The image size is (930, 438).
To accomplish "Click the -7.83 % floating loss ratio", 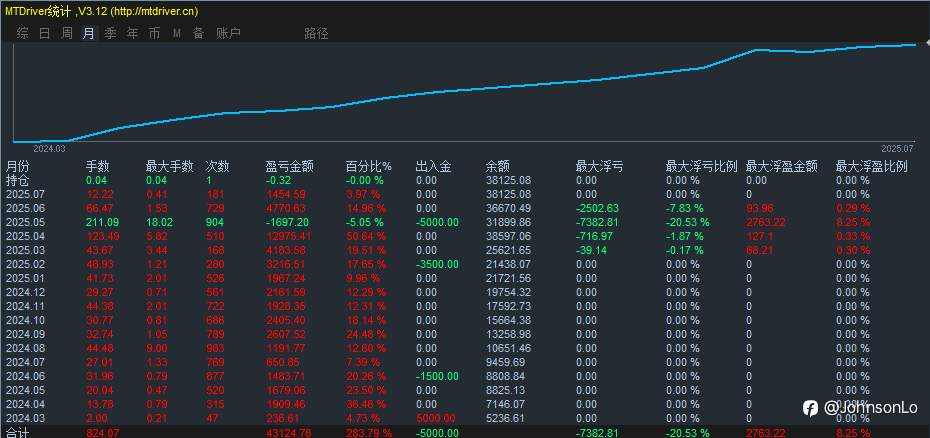I will [x=684, y=208].
